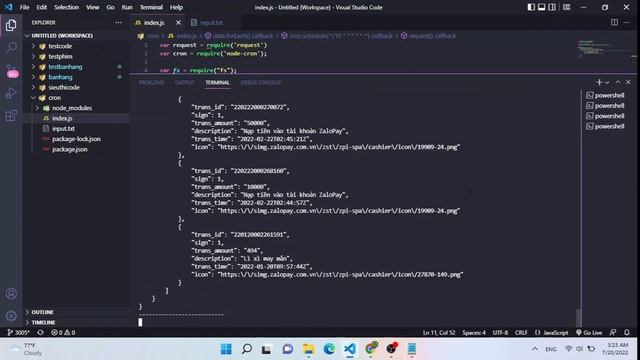The width and height of the screenshot is (640, 360).
Task: Close the terminal panel
Action: [628, 82]
